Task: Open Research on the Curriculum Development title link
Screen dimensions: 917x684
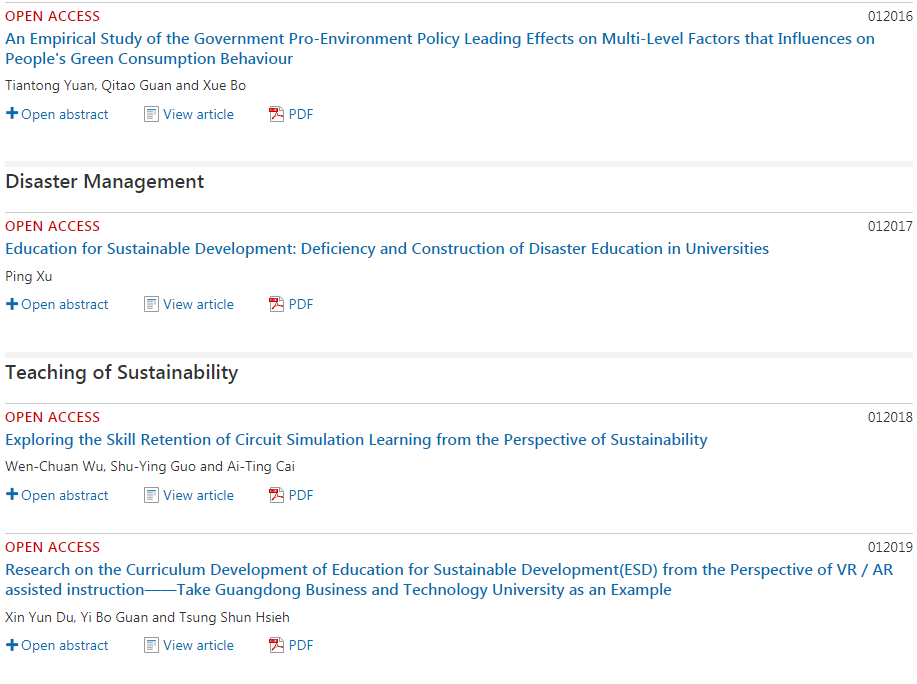Action: pos(449,579)
